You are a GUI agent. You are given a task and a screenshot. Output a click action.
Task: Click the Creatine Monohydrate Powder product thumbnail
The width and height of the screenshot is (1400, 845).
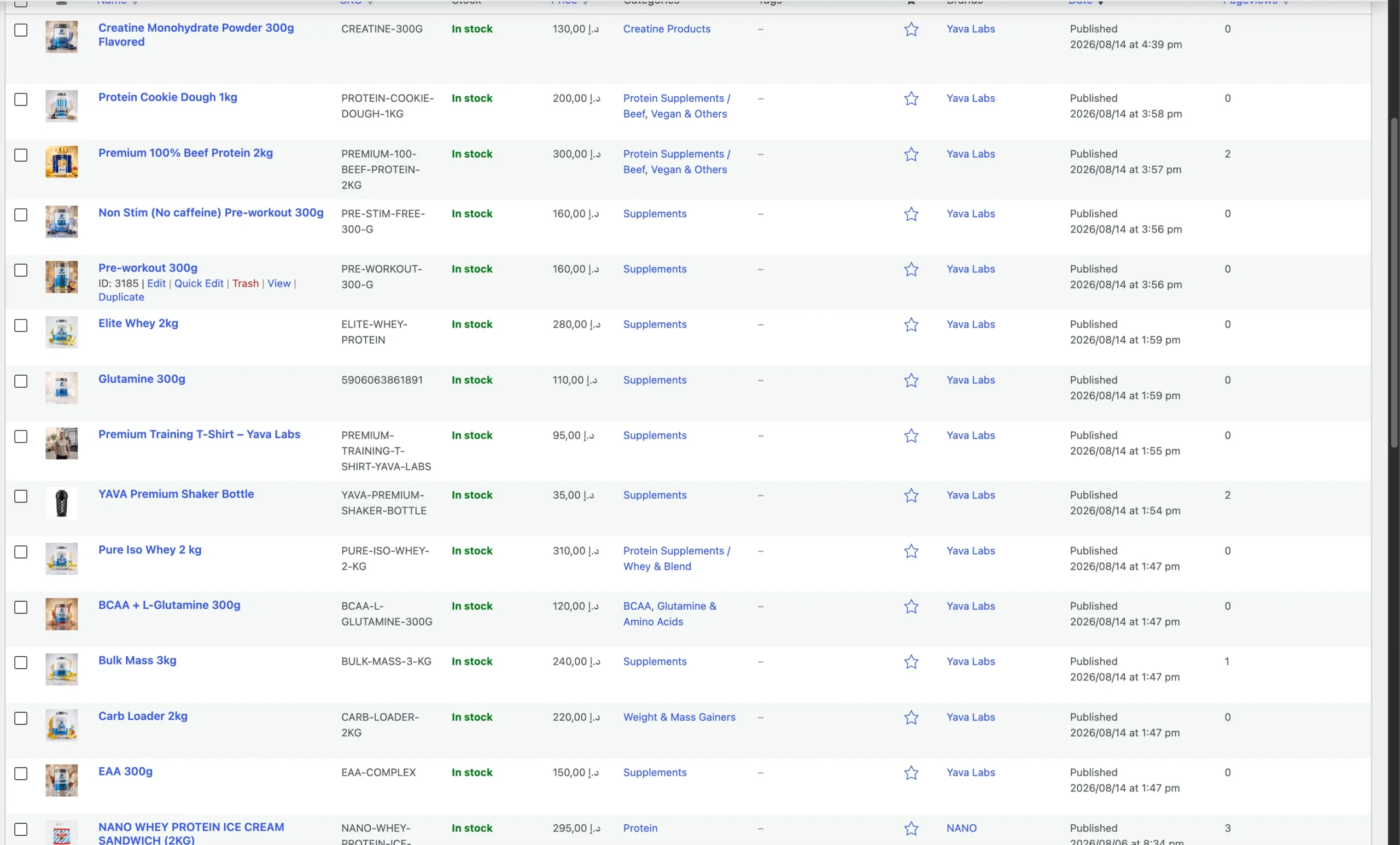point(61,37)
